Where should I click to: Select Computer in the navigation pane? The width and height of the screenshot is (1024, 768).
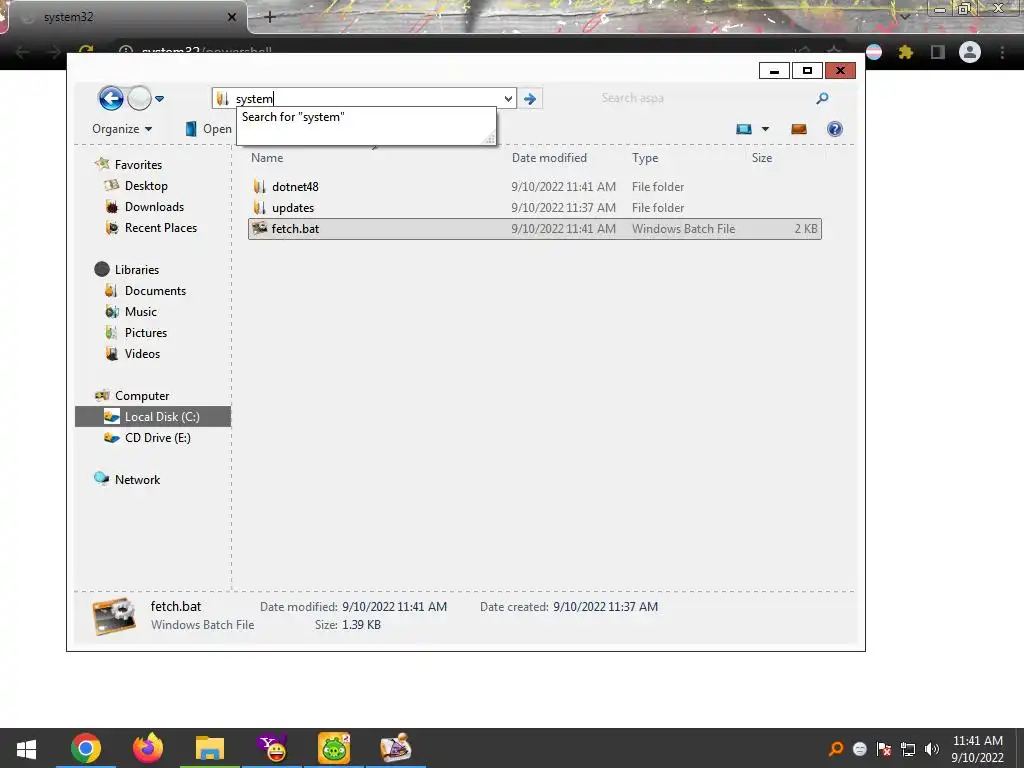(x=142, y=396)
